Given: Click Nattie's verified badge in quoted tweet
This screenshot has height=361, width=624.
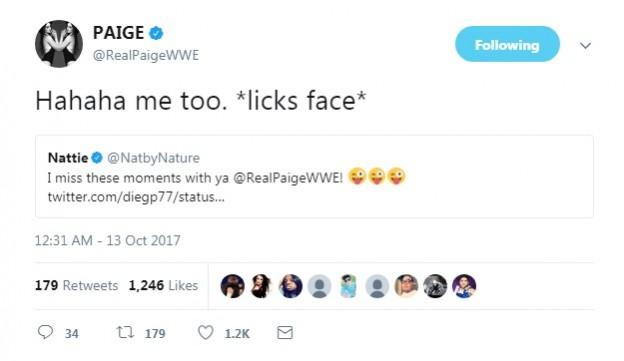Looking at the screenshot, I should point(97,158).
